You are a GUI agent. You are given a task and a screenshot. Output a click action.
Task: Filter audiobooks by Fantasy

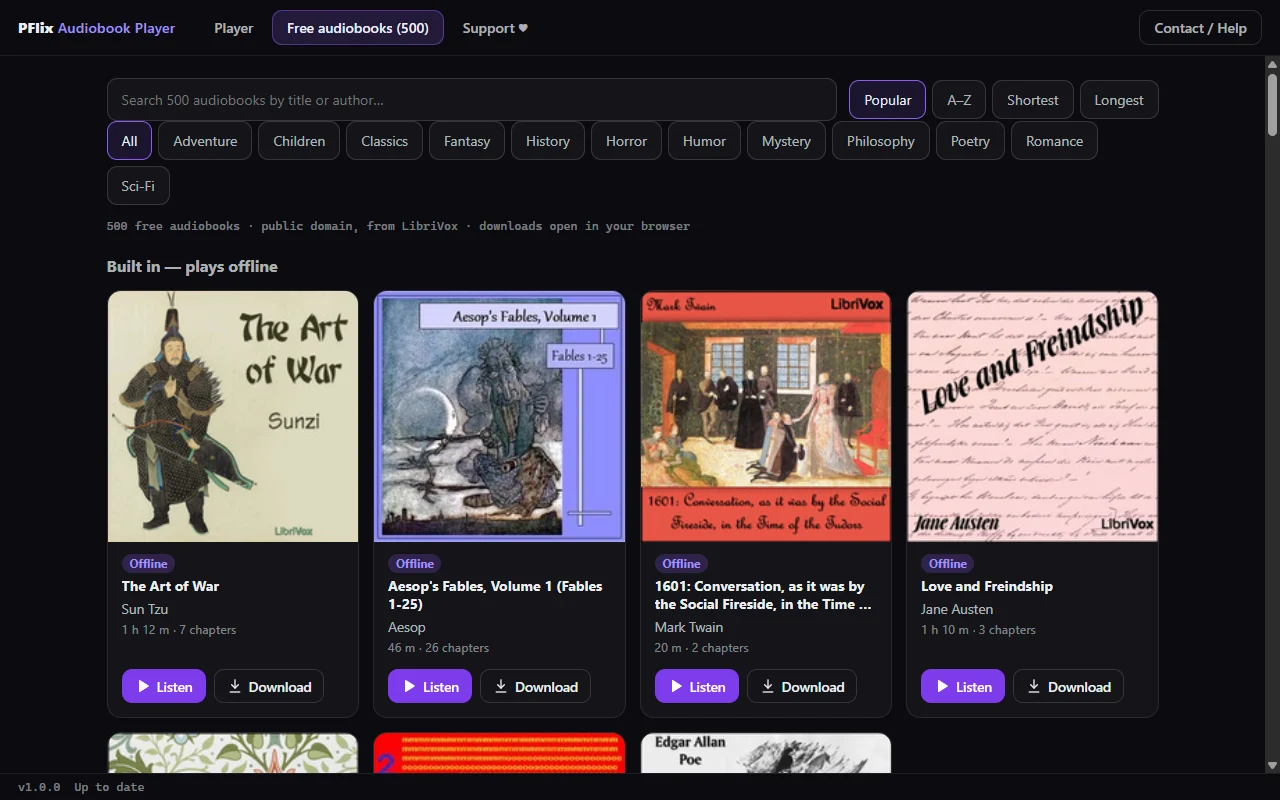[467, 141]
